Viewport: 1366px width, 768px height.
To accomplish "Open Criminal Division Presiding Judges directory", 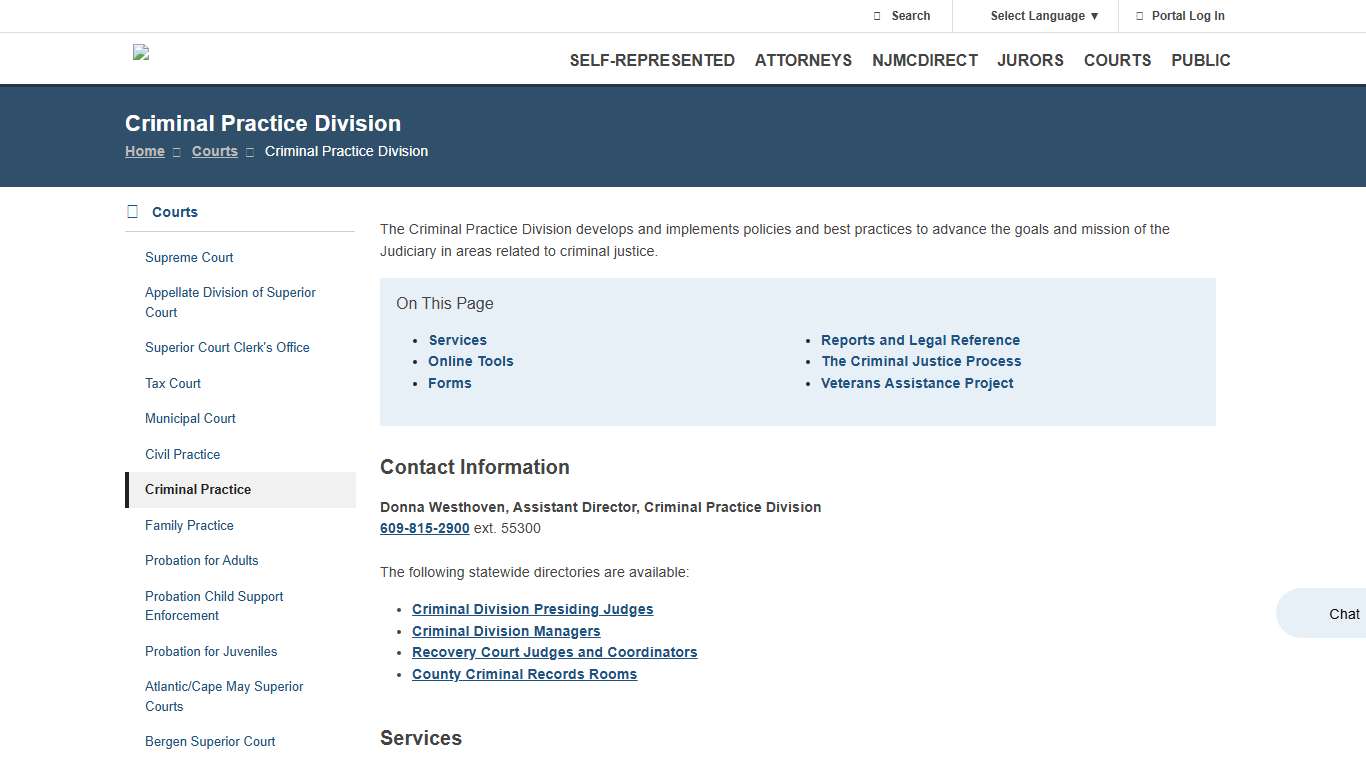I will coord(532,609).
